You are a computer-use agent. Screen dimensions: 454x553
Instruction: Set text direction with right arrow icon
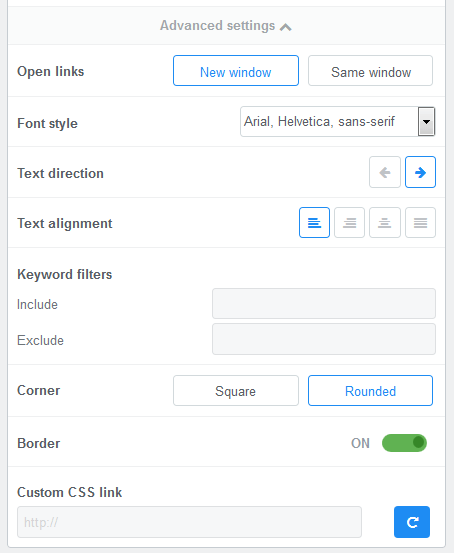click(x=420, y=172)
